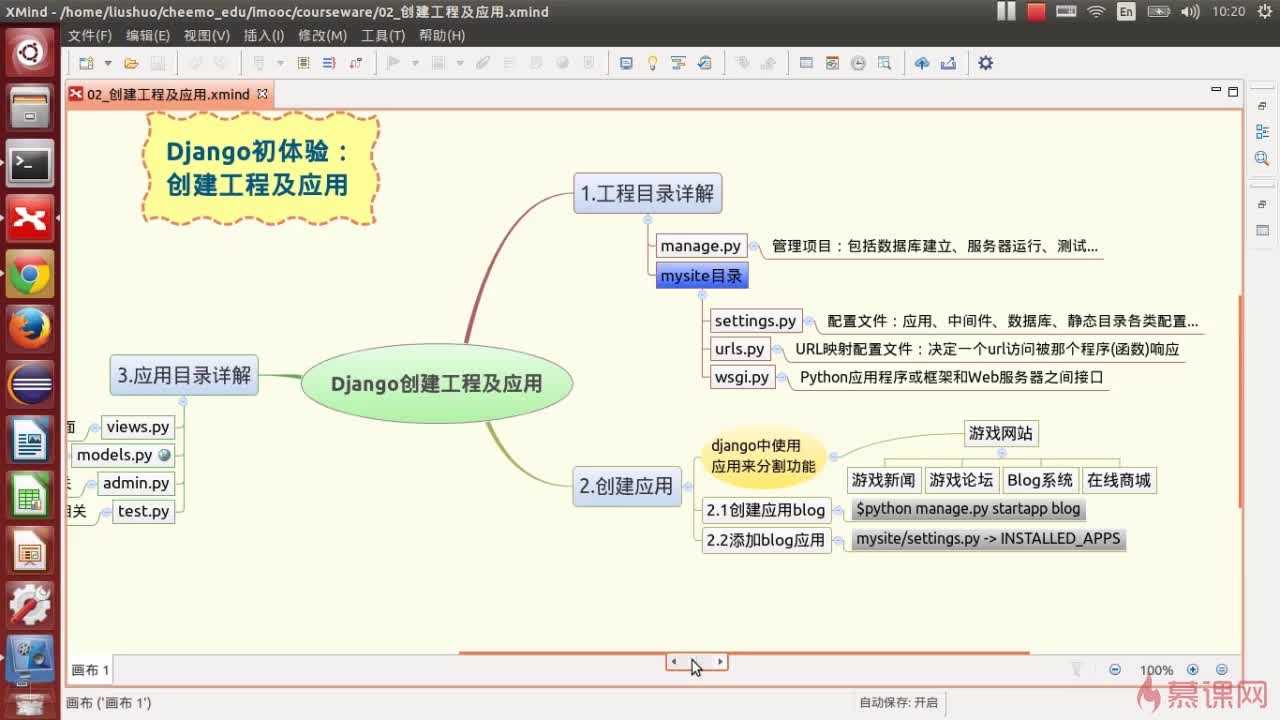Collapse the 游戏网站 subtopics
Screen dimensions: 1280x720
(1000, 451)
